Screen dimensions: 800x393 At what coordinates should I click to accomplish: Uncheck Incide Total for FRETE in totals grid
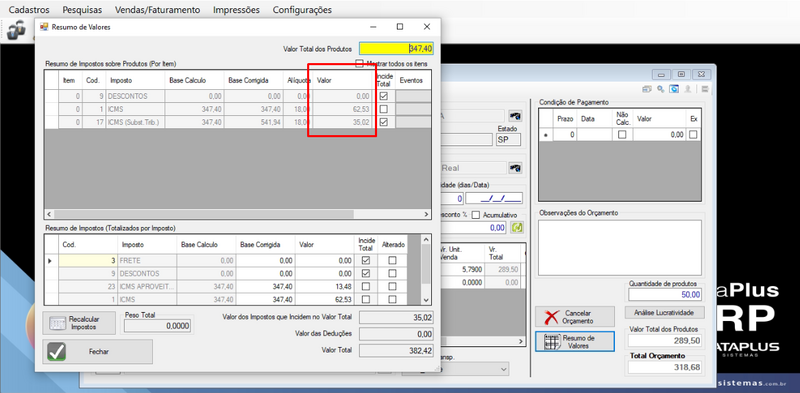[x=366, y=260]
